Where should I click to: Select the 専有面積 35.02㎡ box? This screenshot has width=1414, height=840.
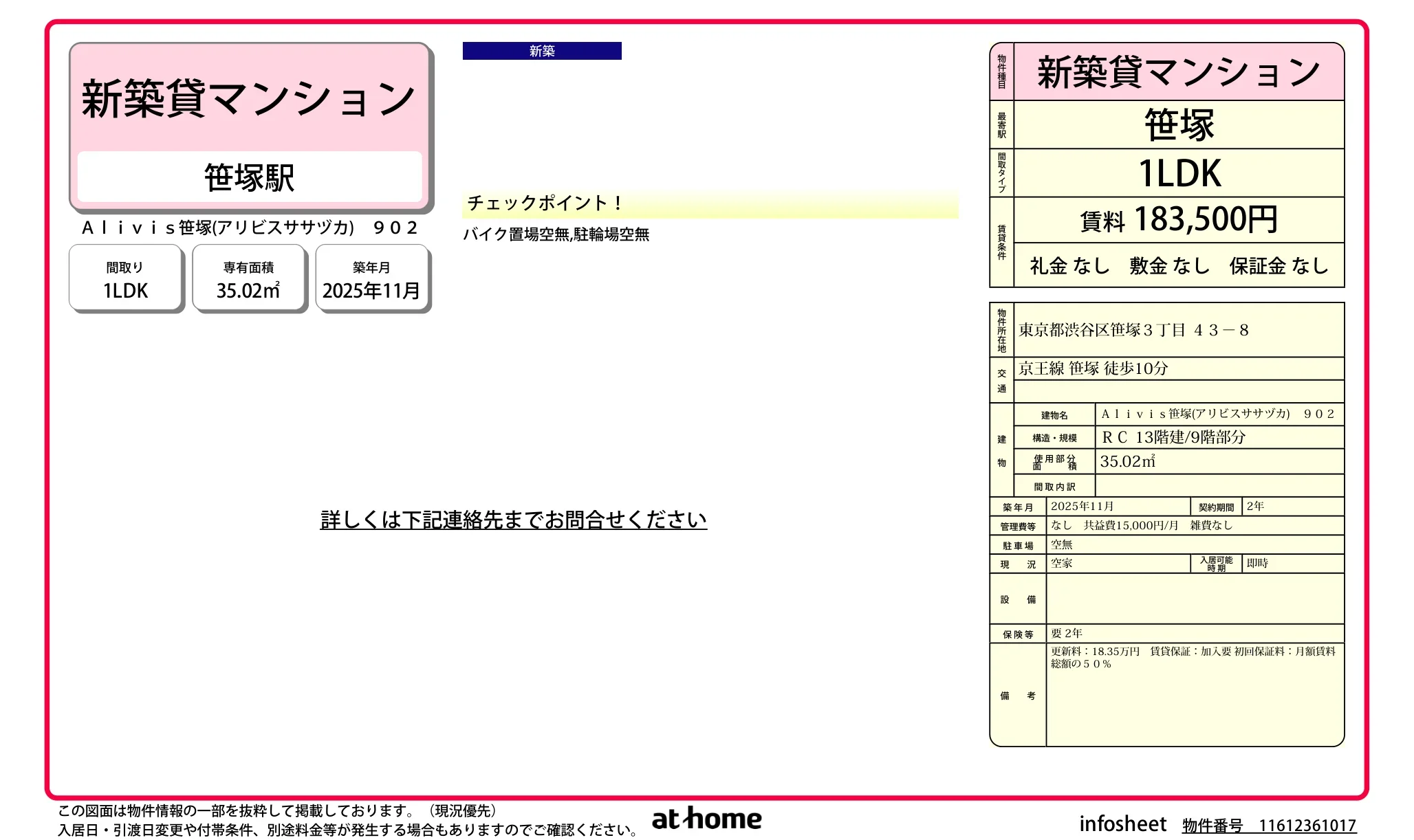point(248,279)
